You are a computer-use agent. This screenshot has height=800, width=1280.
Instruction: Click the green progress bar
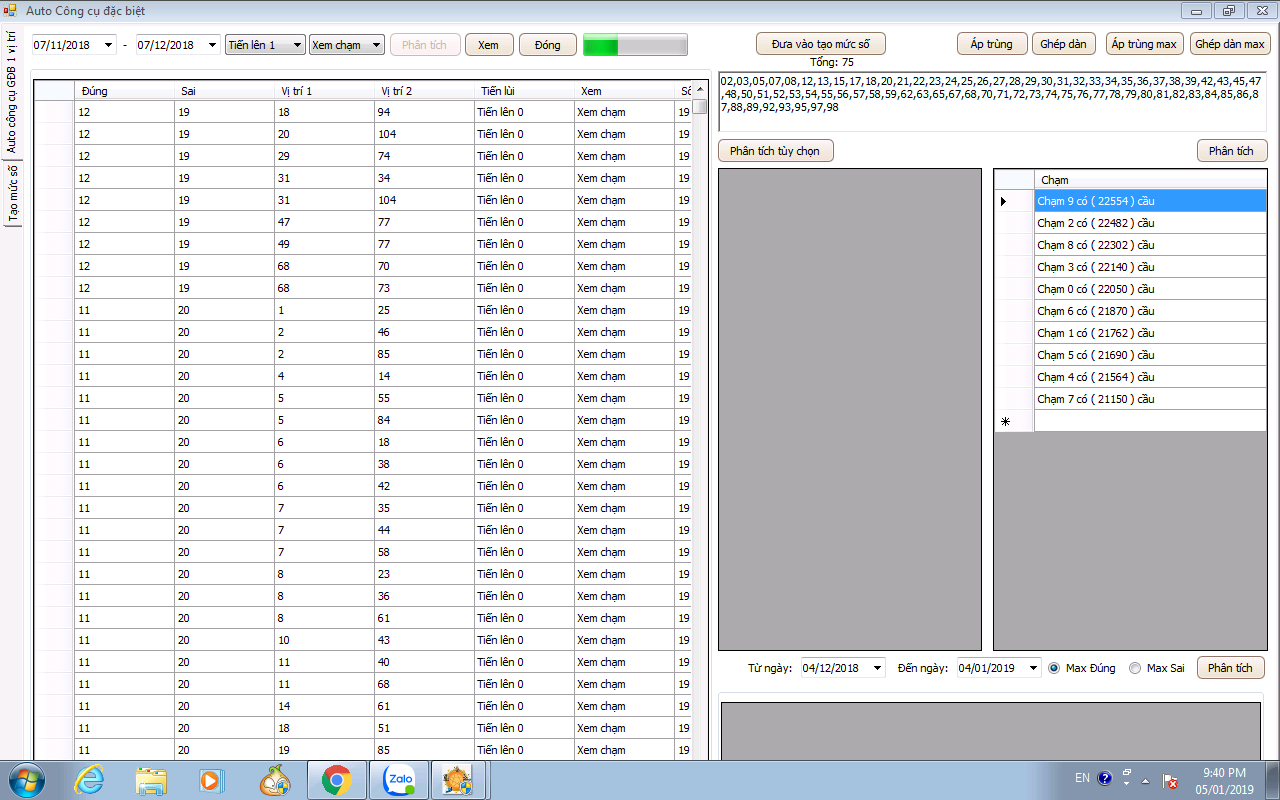click(635, 45)
